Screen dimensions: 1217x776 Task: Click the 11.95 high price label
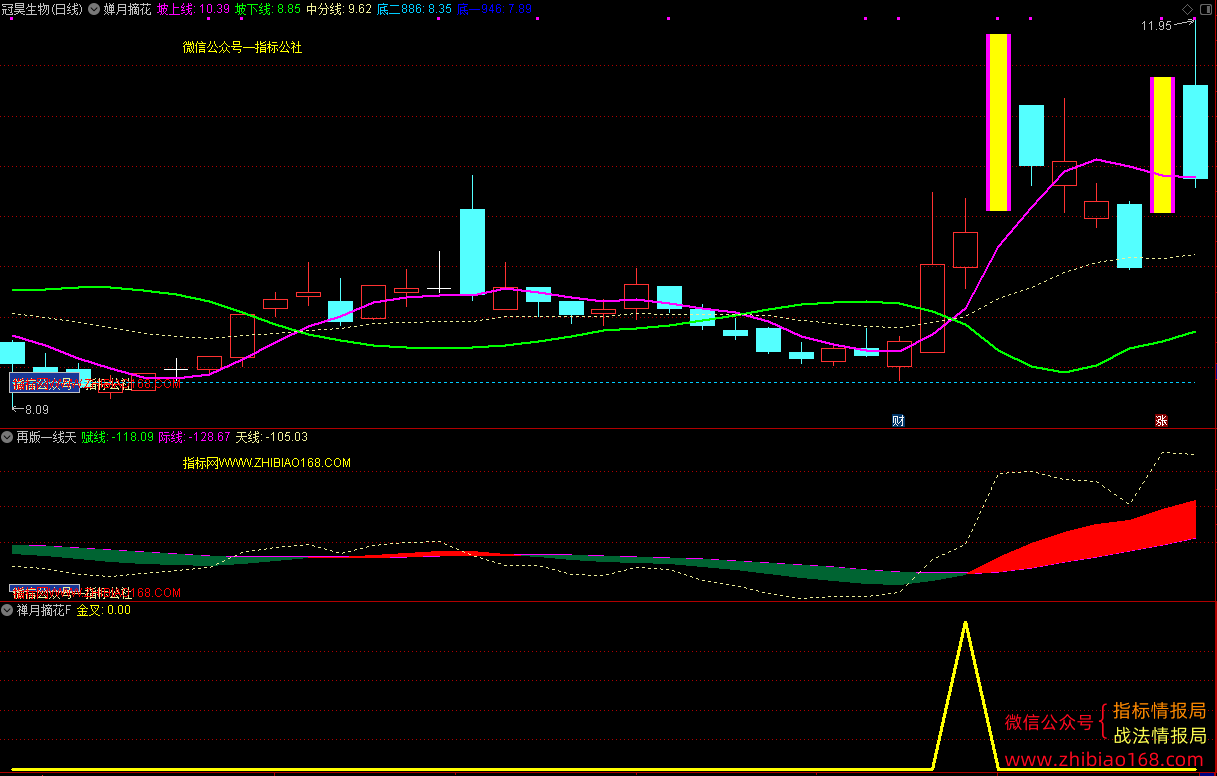1156,26
